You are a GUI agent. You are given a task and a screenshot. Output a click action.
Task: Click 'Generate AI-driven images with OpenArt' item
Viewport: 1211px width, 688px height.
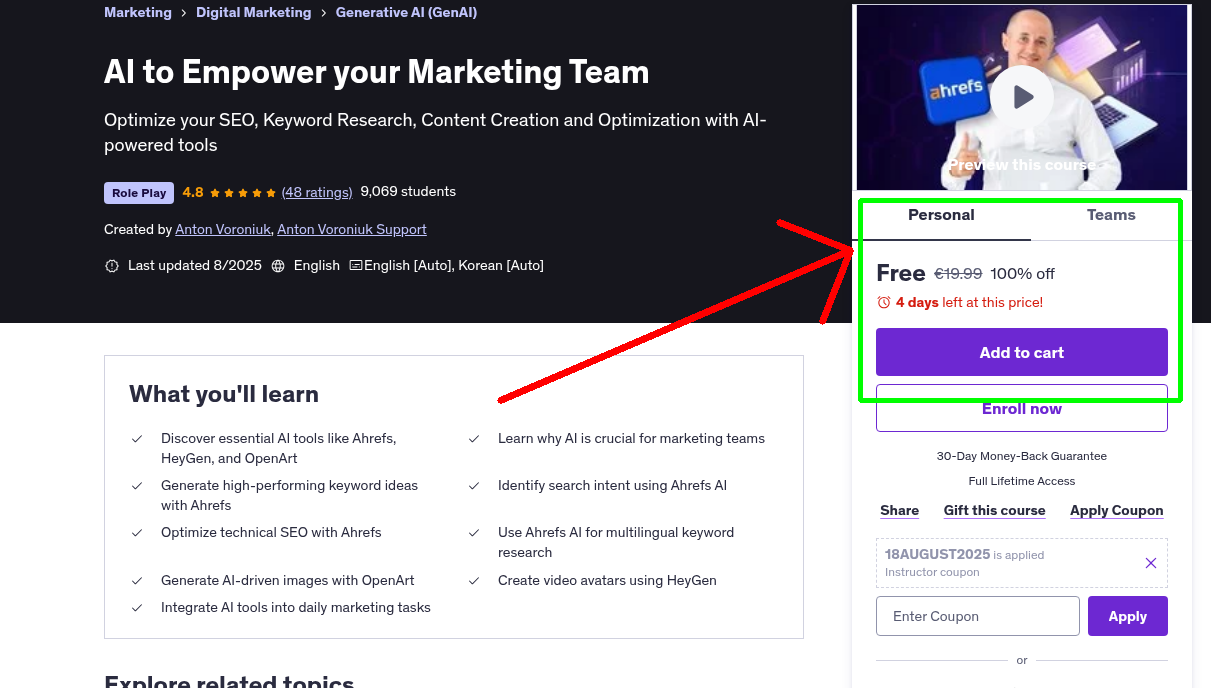pyautogui.click(x=287, y=580)
